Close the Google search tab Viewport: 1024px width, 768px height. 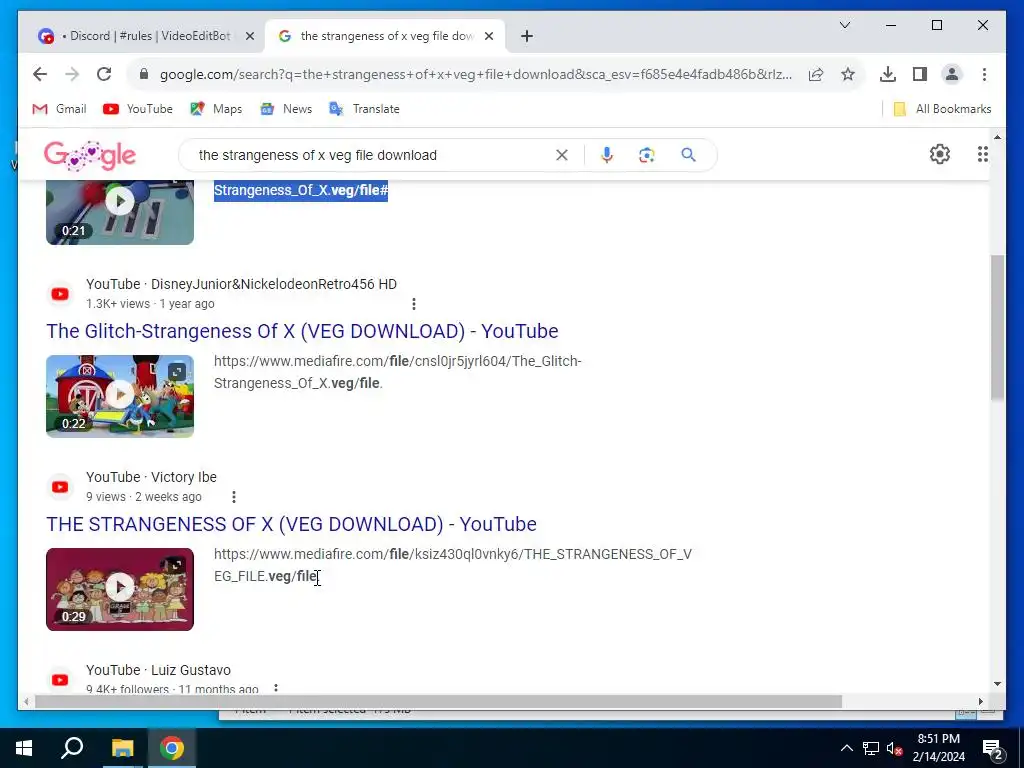click(x=488, y=37)
